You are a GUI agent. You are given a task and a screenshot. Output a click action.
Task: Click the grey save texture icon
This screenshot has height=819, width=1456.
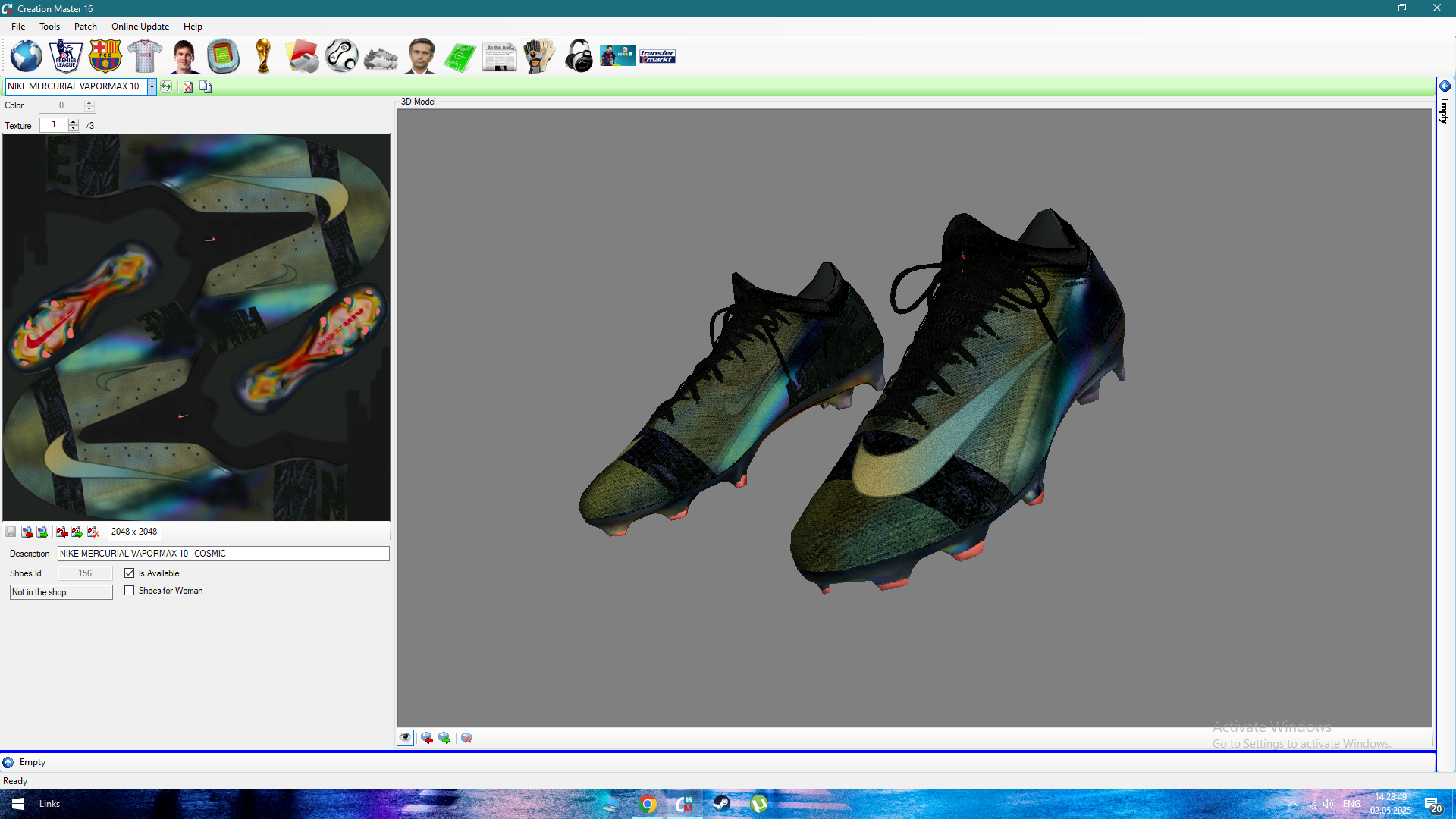click(11, 532)
